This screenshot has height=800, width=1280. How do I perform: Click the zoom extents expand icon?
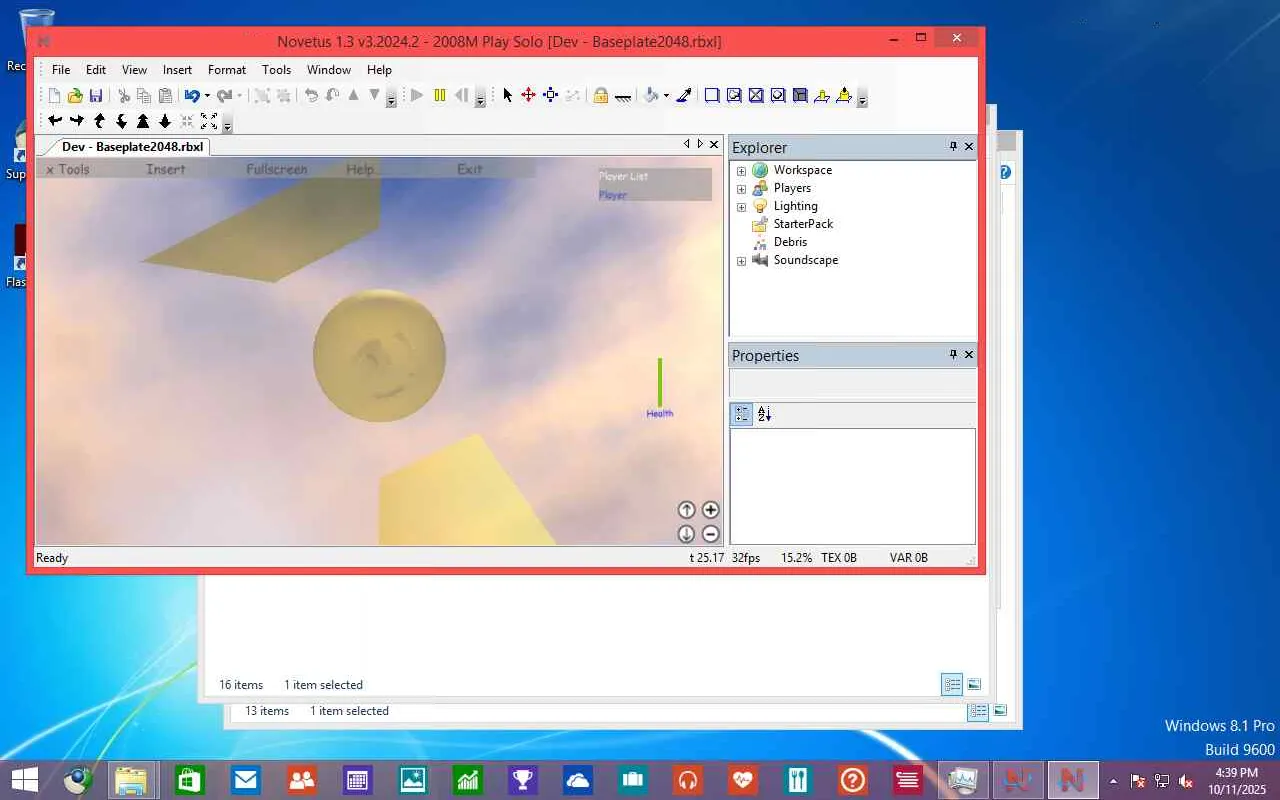point(209,121)
